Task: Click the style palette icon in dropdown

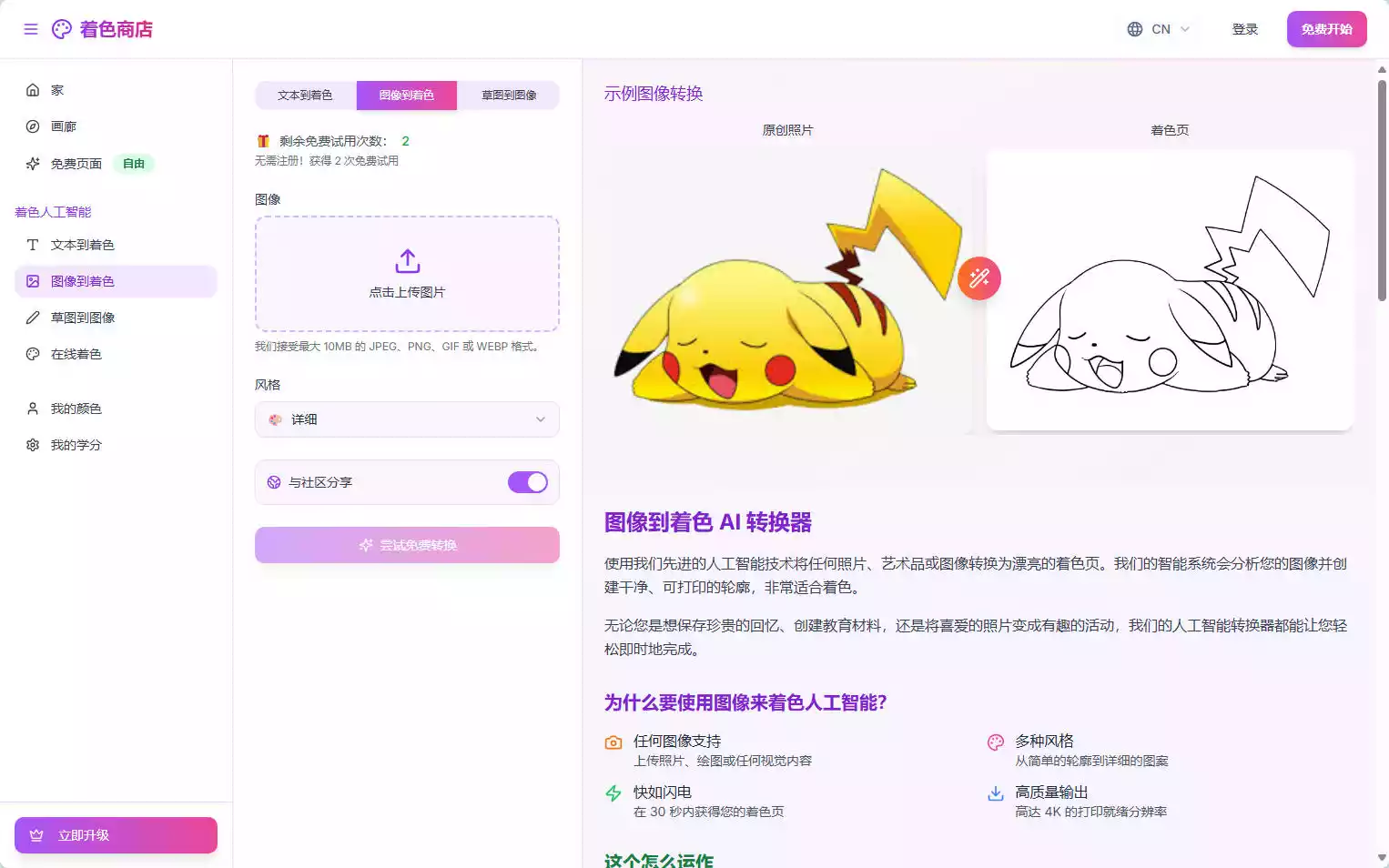Action: pyautogui.click(x=276, y=419)
